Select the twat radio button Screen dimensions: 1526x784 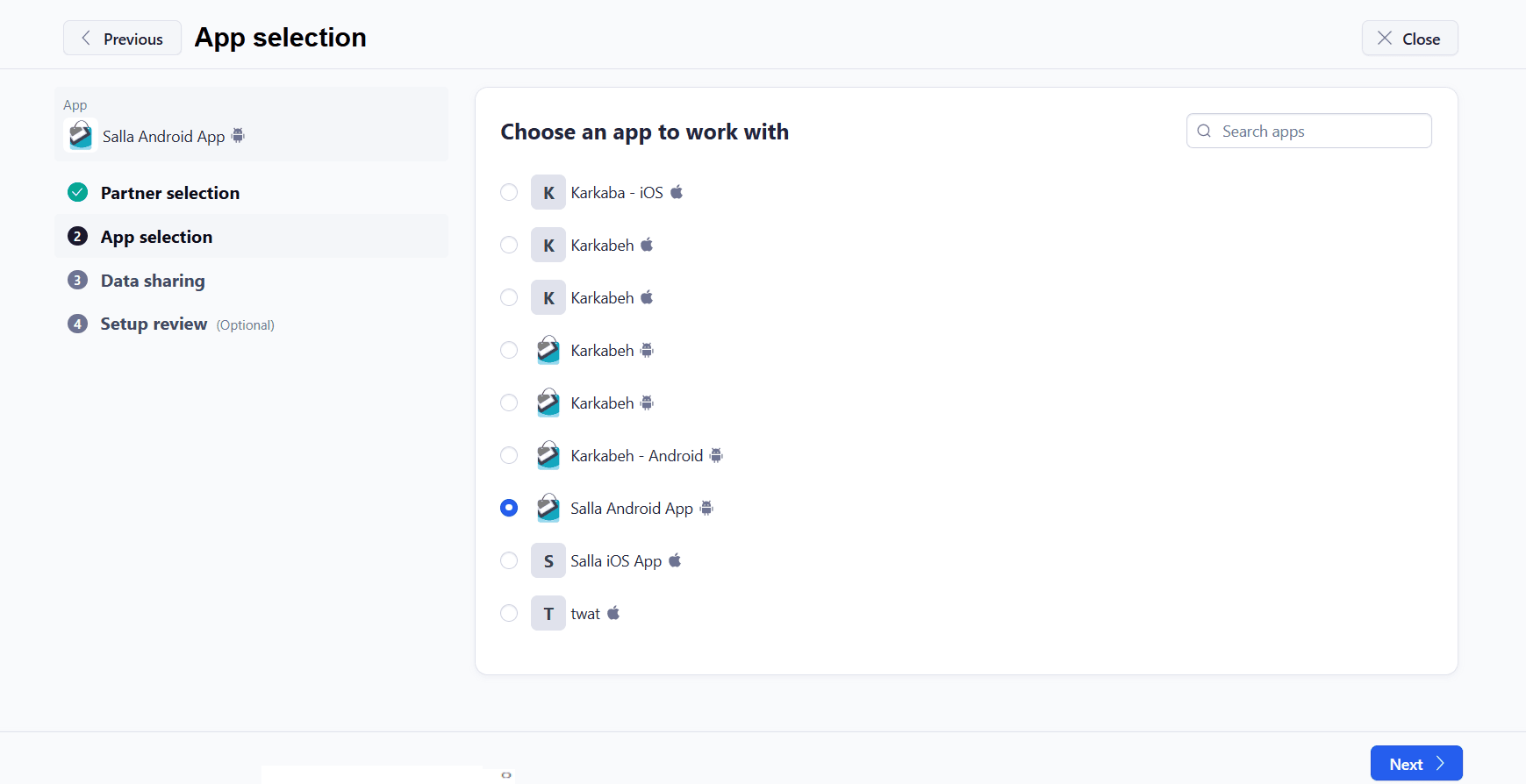509,614
